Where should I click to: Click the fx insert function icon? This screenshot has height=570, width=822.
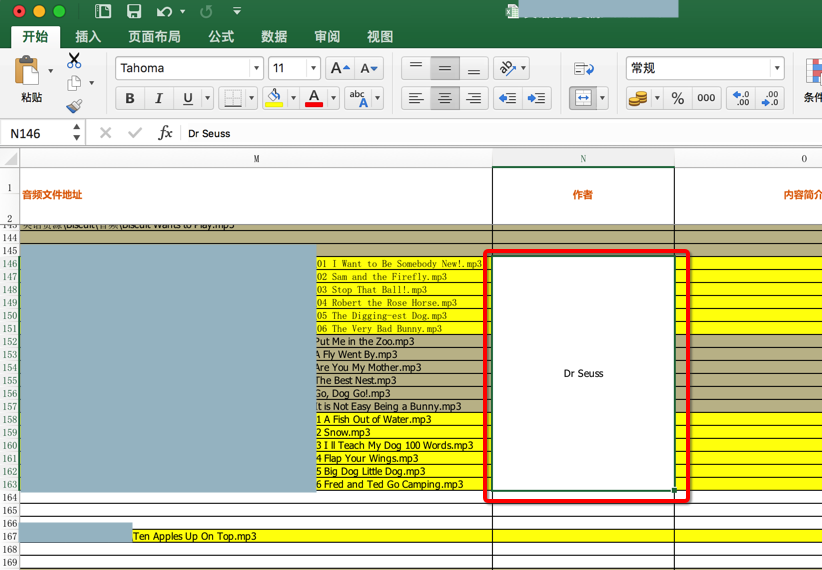coord(165,133)
